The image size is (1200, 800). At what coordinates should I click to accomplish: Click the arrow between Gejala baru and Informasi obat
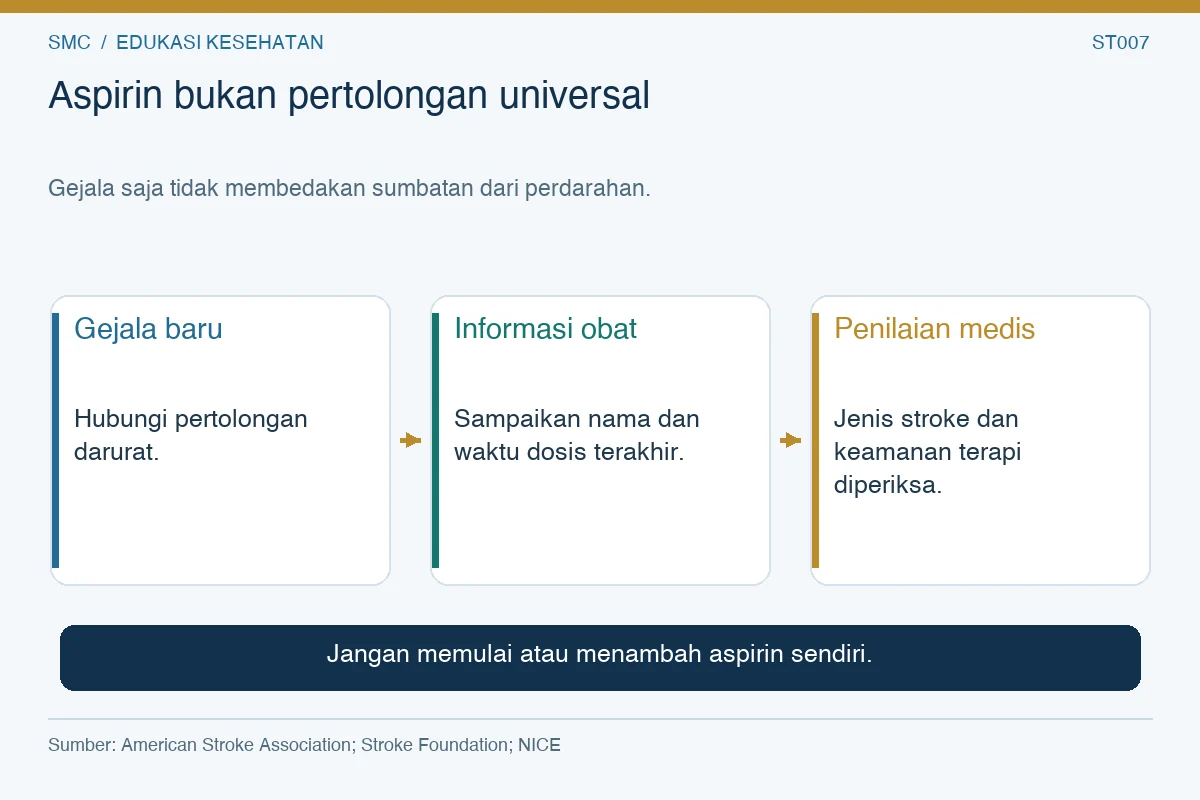coord(410,440)
